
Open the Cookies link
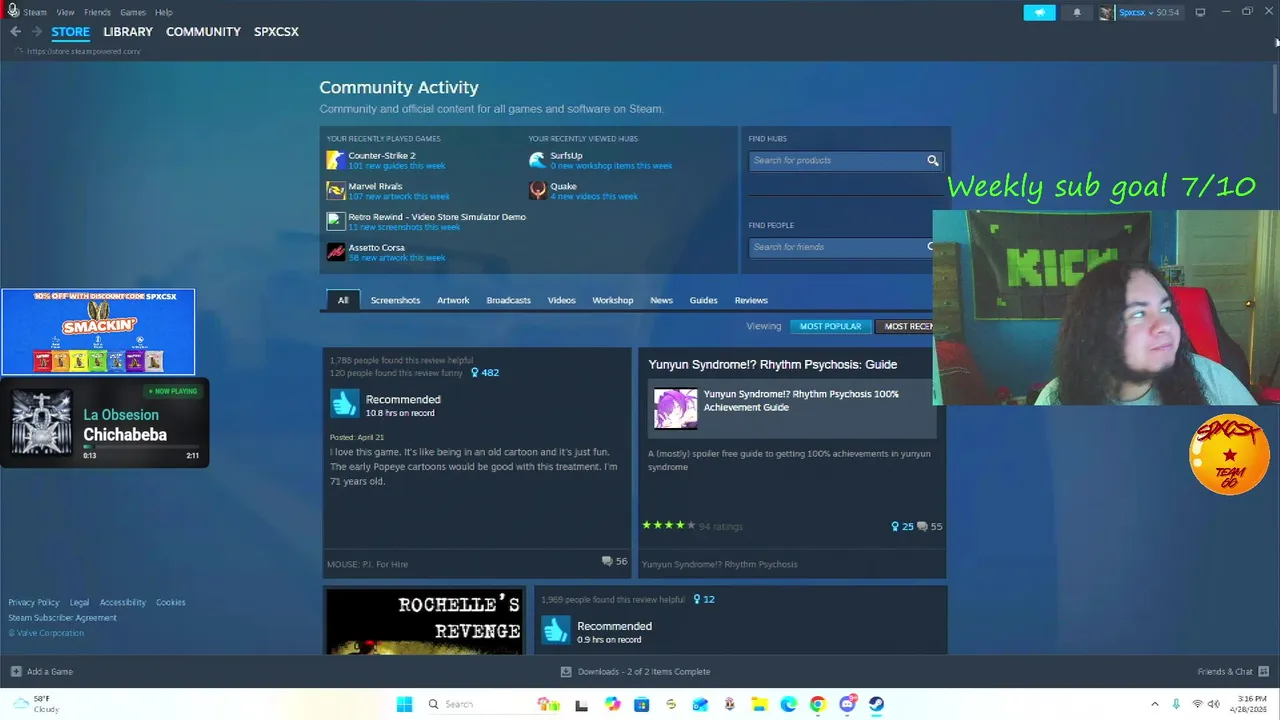pyautogui.click(x=170, y=602)
